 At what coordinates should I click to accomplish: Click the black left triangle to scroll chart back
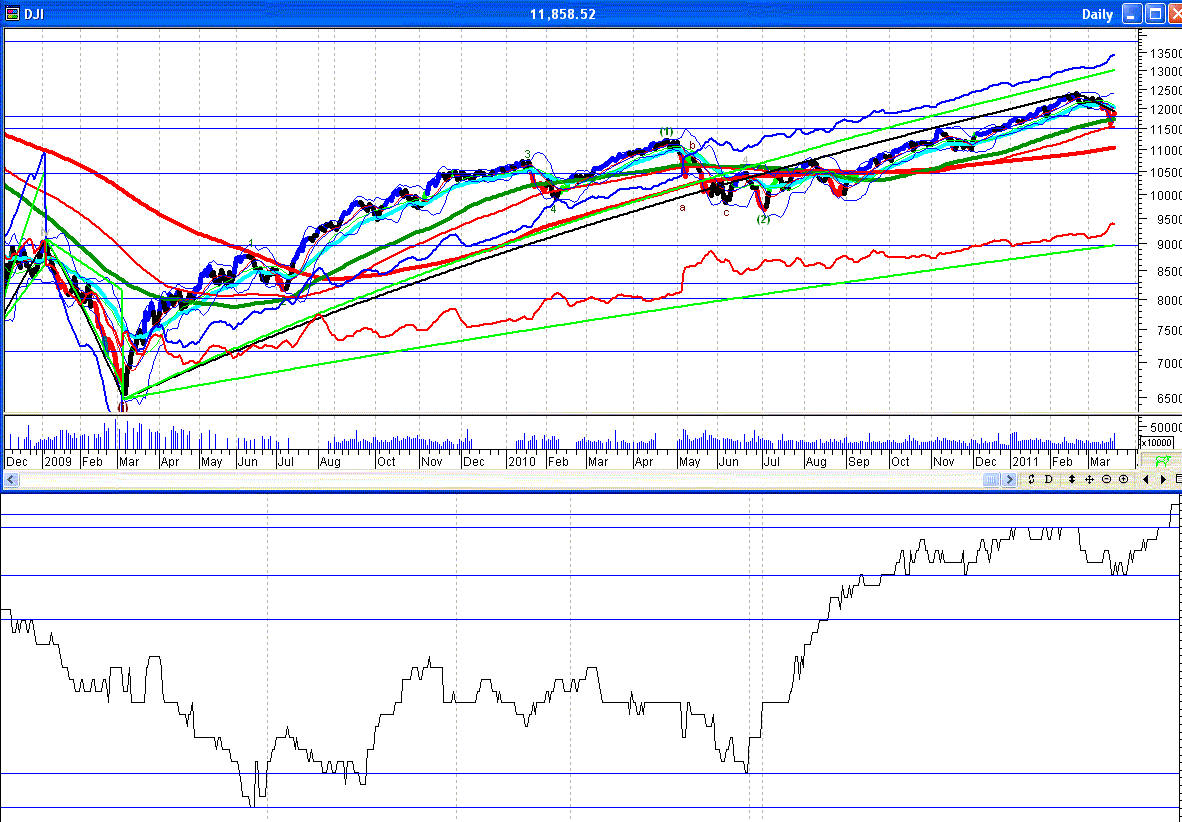coord(1147,479)
